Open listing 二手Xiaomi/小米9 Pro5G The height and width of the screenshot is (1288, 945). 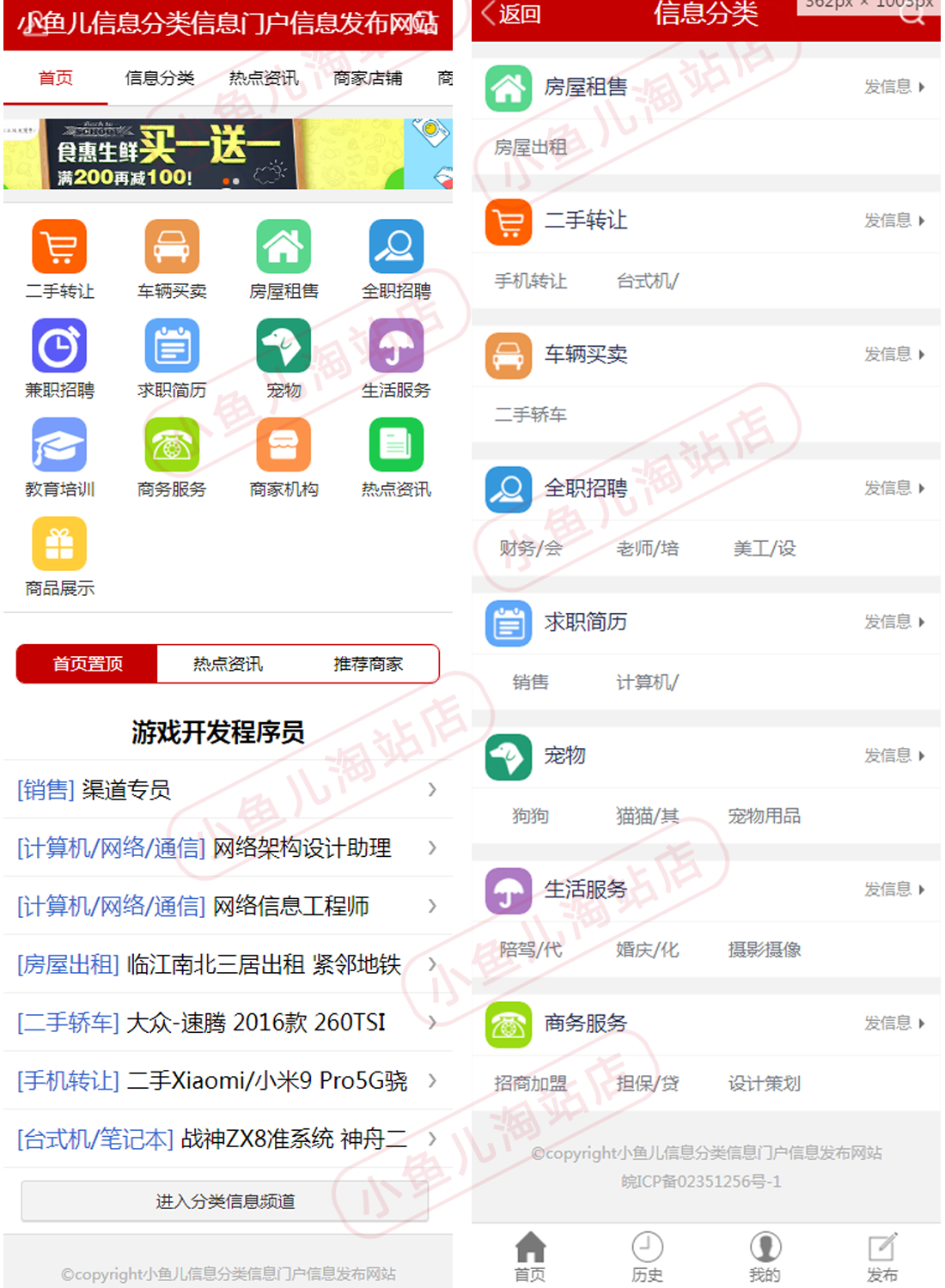pyautogui.click(x=228, y=1081)
